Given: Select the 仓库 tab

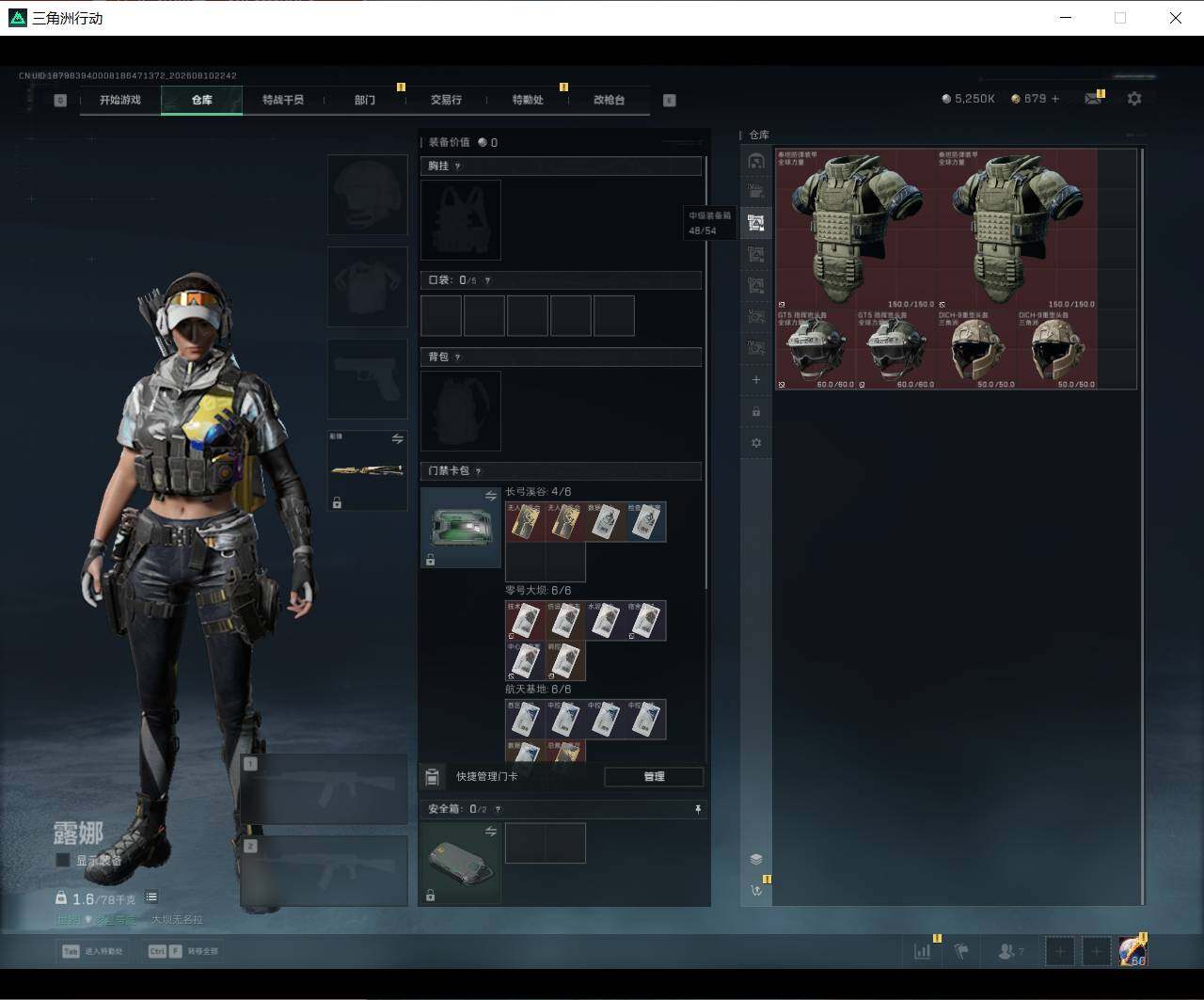Looking at the screenshot, I should 202,100.
